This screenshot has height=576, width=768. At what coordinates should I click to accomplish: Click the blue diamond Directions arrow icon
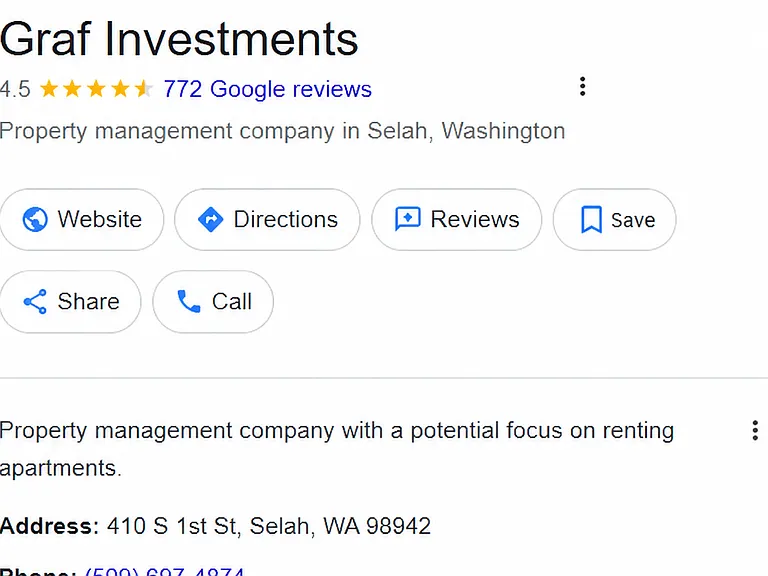pos(211,219)
